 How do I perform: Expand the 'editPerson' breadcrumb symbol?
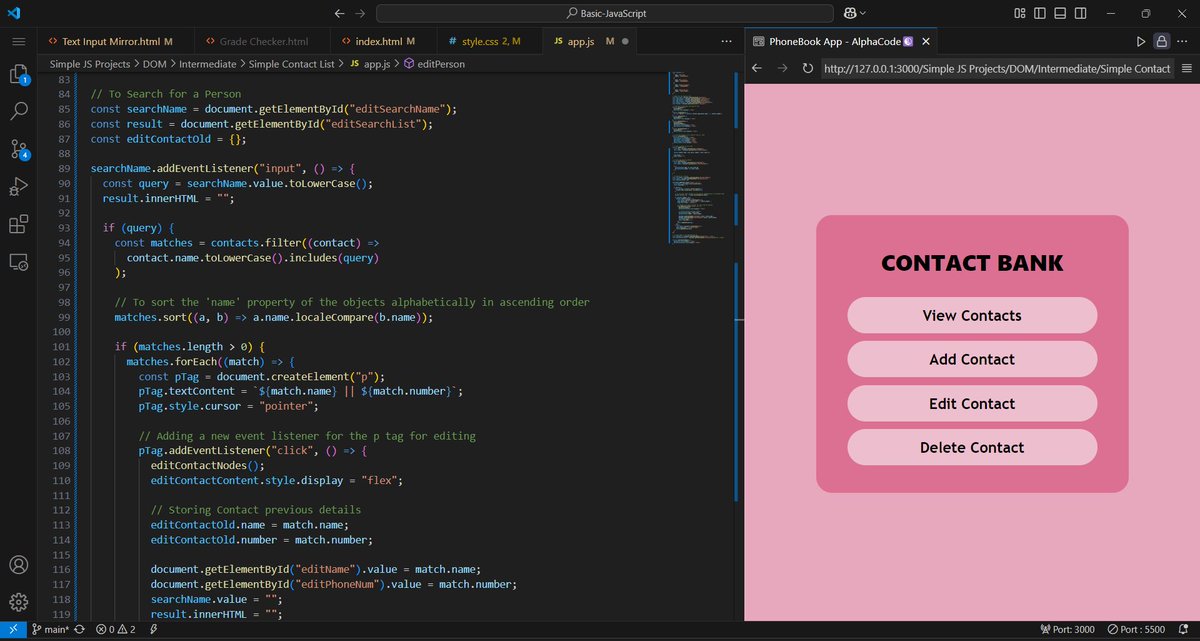433,64
